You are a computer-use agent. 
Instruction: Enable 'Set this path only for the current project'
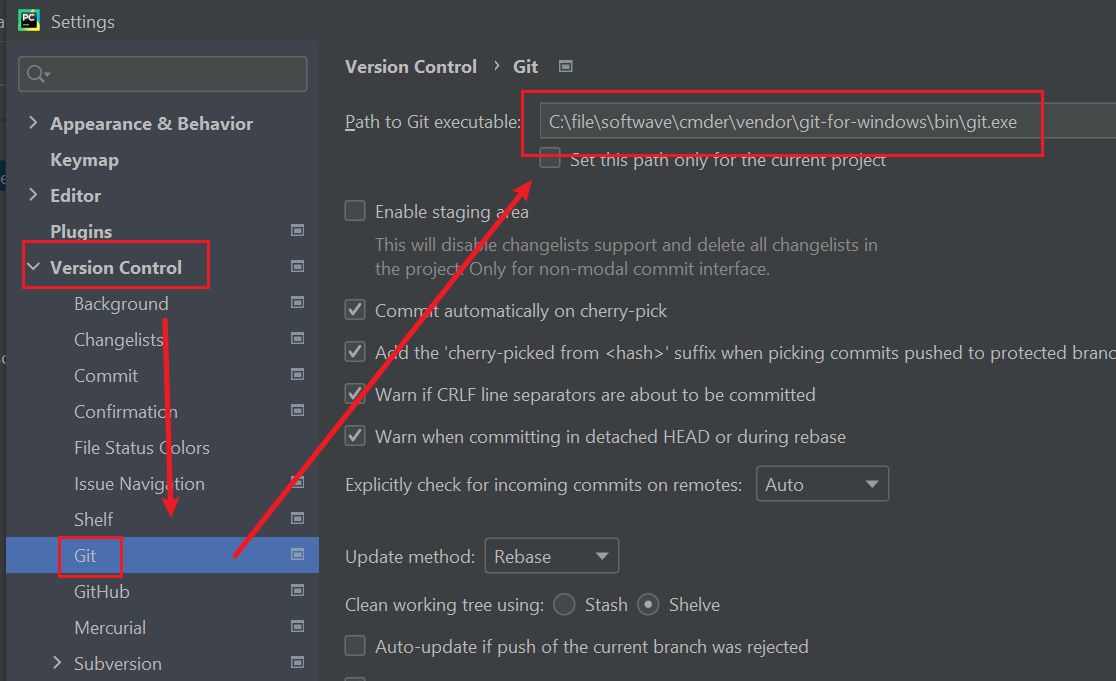549,159
